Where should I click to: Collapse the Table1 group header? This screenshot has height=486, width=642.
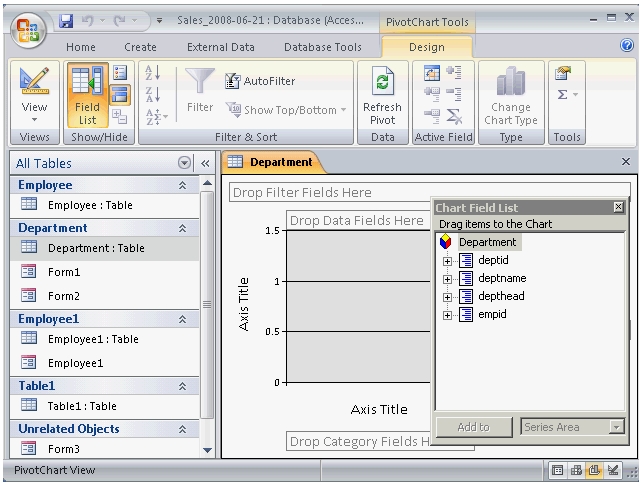pos(183,386)
